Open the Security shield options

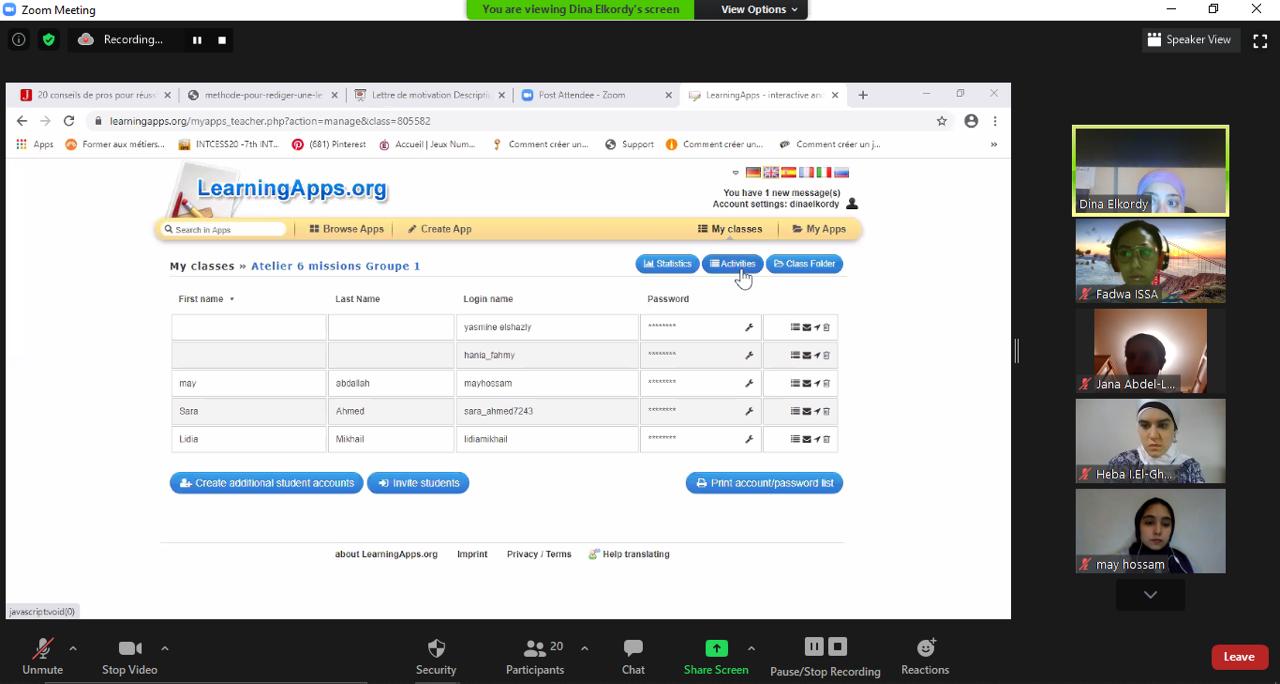click(436, 655)
